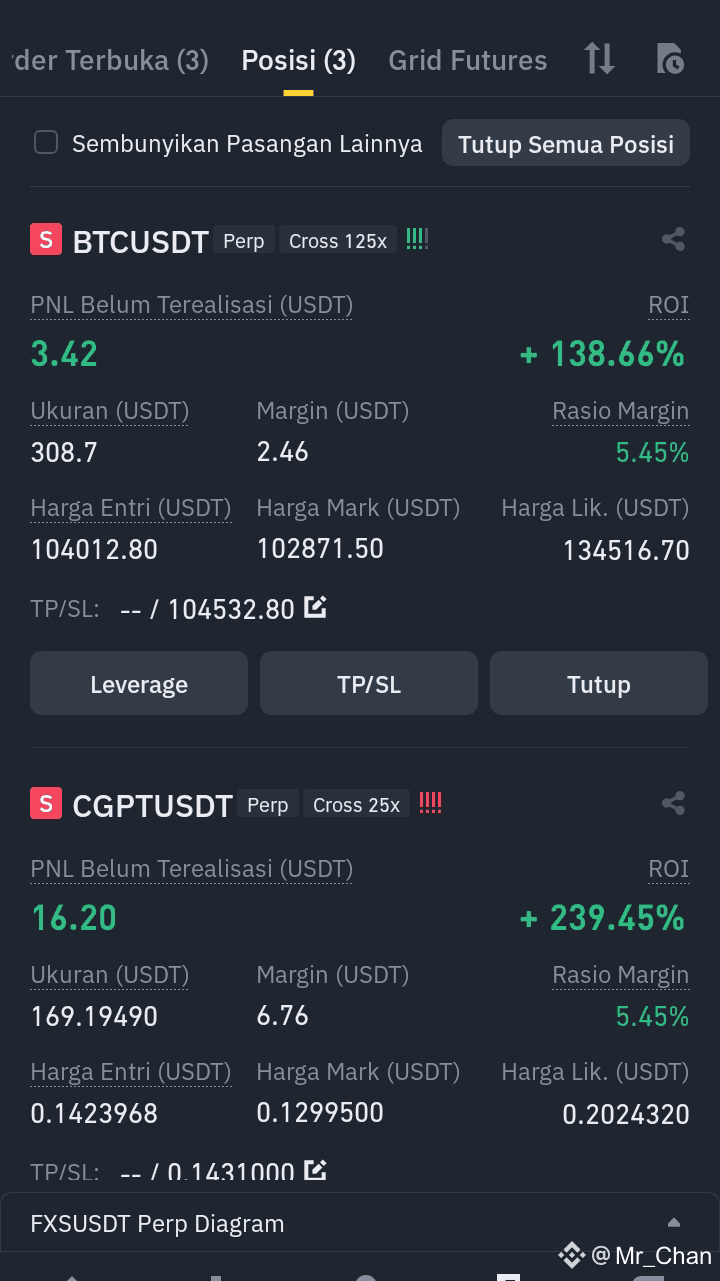Viewport: 720px width, 1281px height.
Task: Click the Leverage button for BTCUSDT
Action: (x=139, y=684)
